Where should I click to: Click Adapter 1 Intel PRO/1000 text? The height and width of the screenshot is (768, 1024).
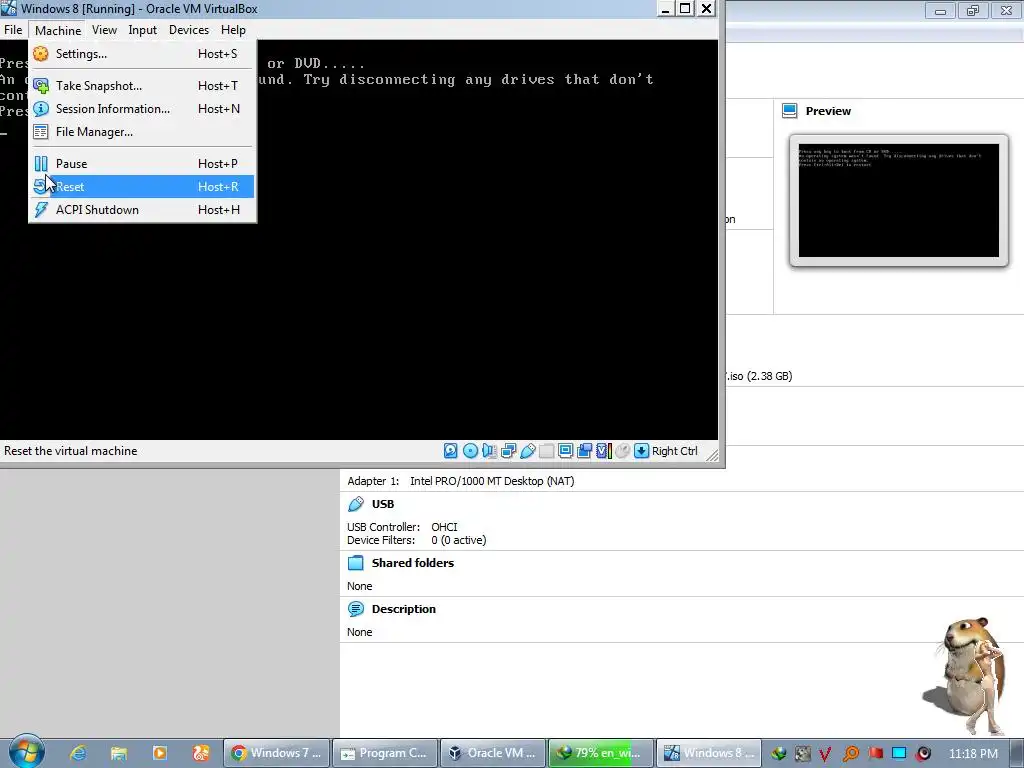pos(460,481)
